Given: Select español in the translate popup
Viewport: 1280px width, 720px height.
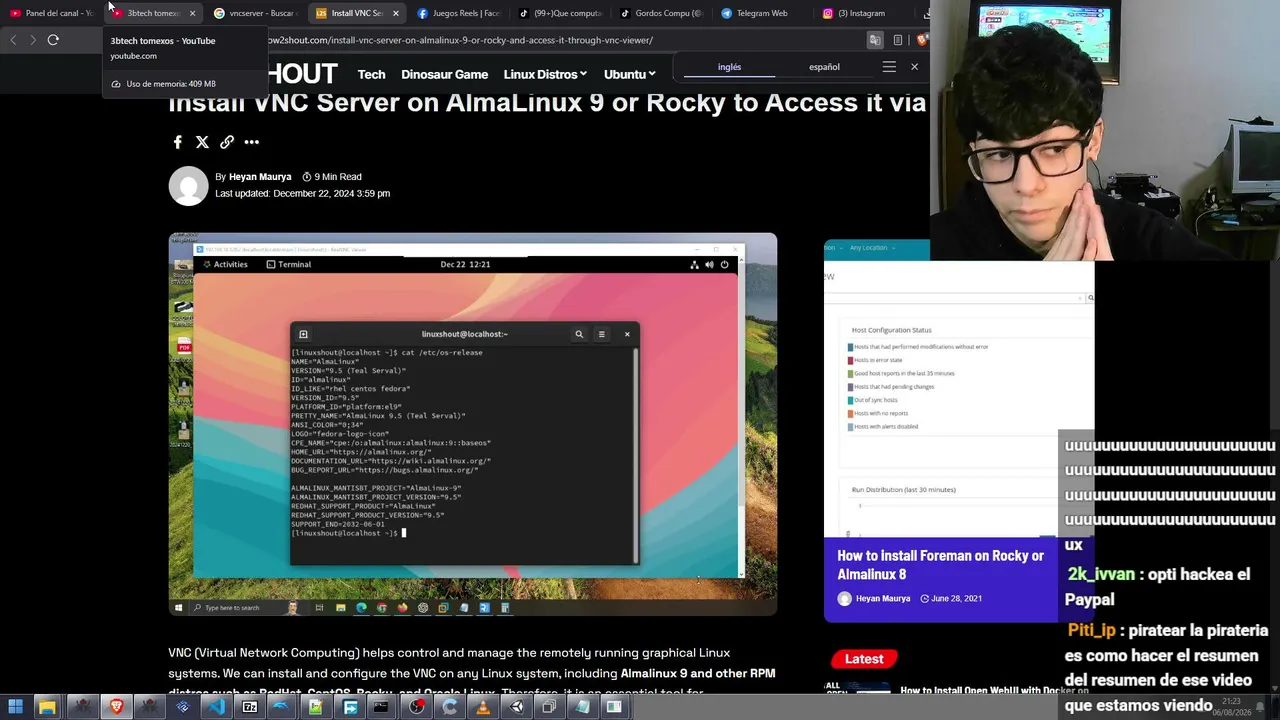Looking at the screenshot, I should (824, 67).
